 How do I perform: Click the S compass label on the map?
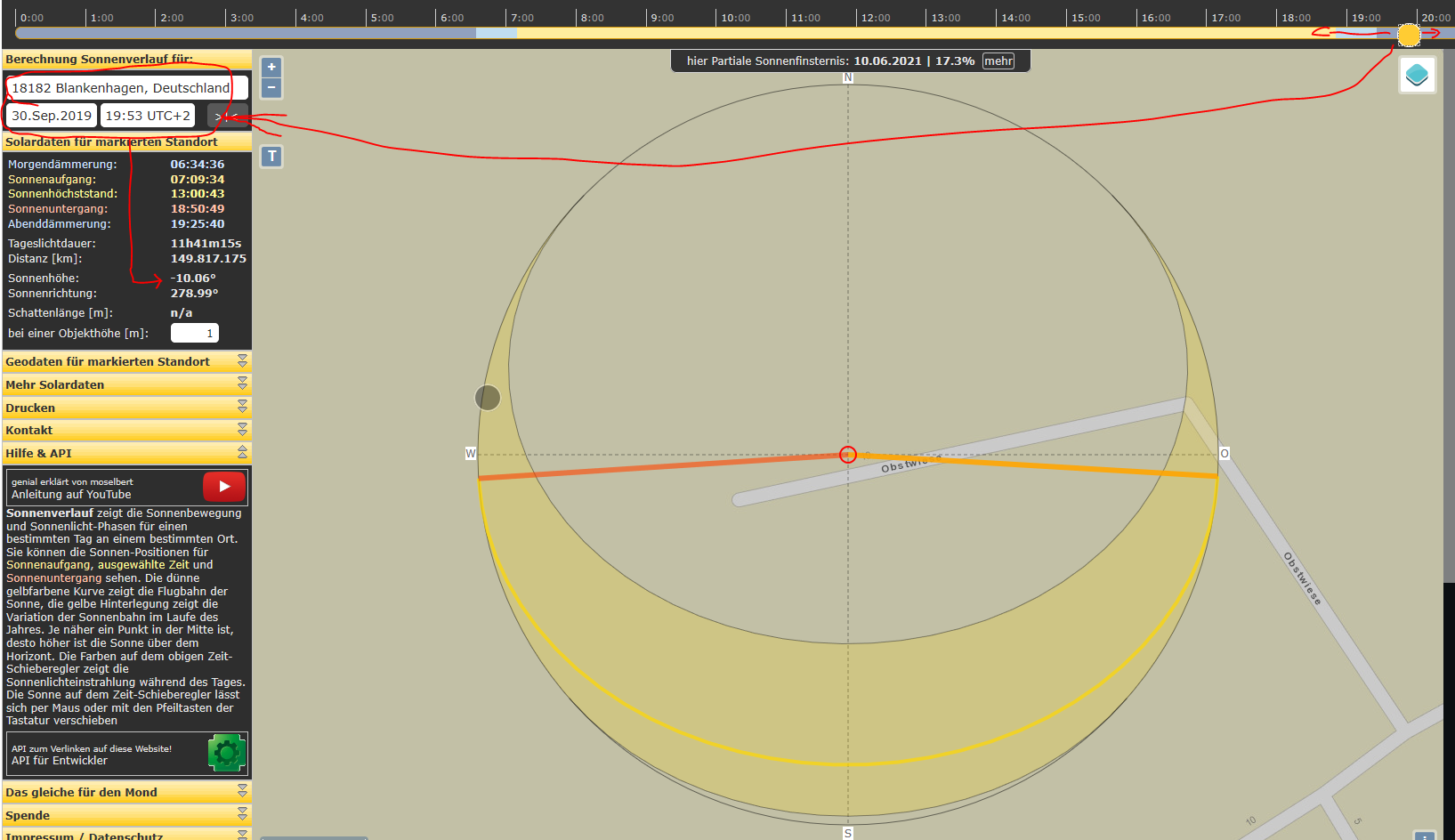pos(848,834)
